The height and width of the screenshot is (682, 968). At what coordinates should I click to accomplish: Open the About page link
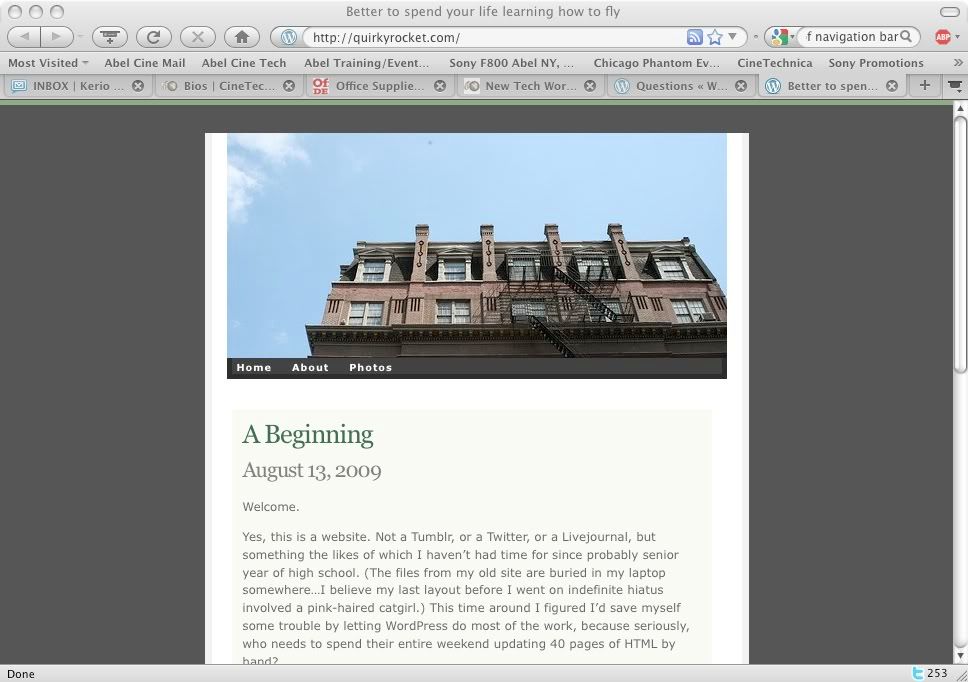click(310, 368)
